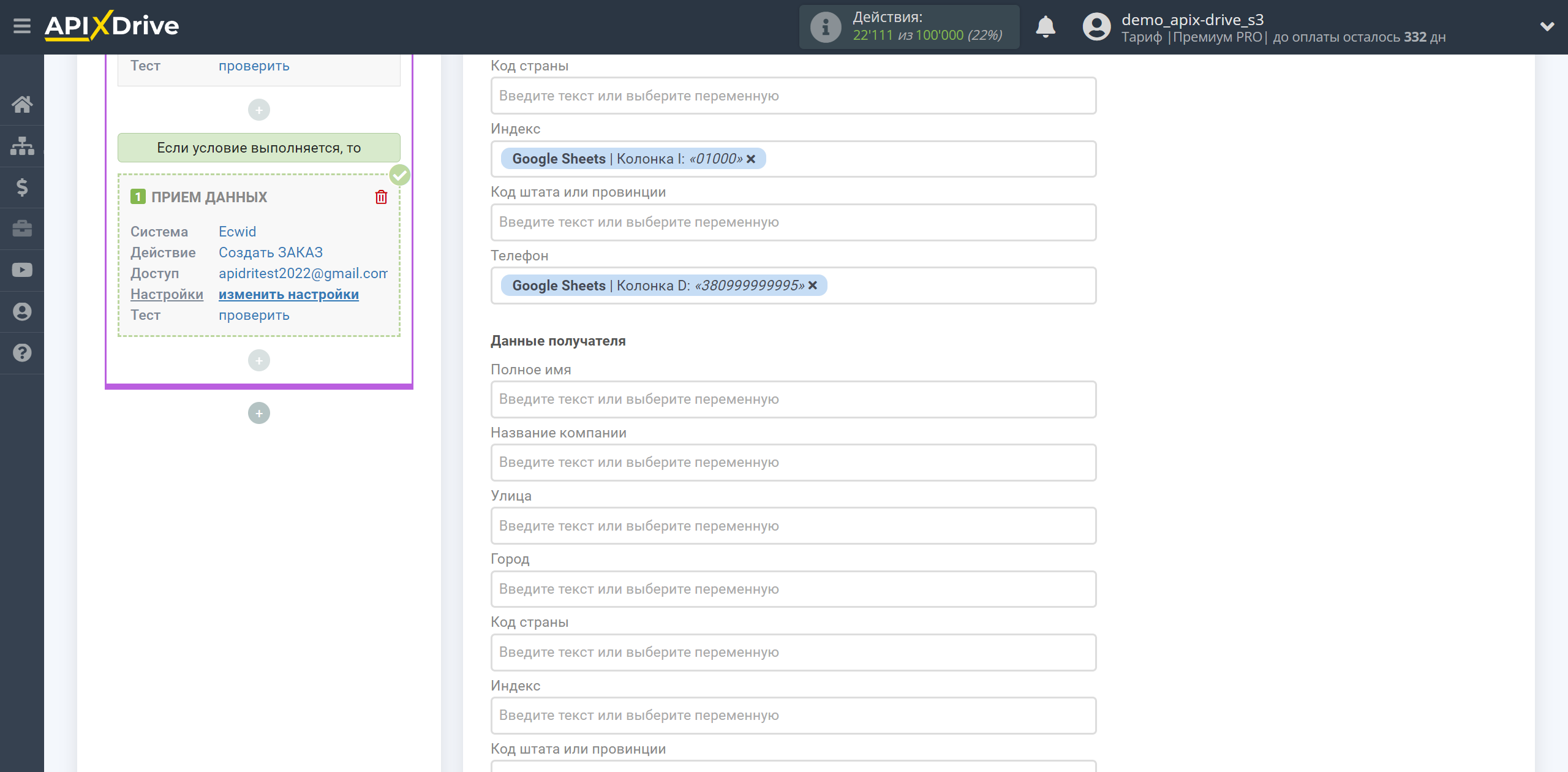
Task: Click the top проверить test link
Action: click(254, 66)
